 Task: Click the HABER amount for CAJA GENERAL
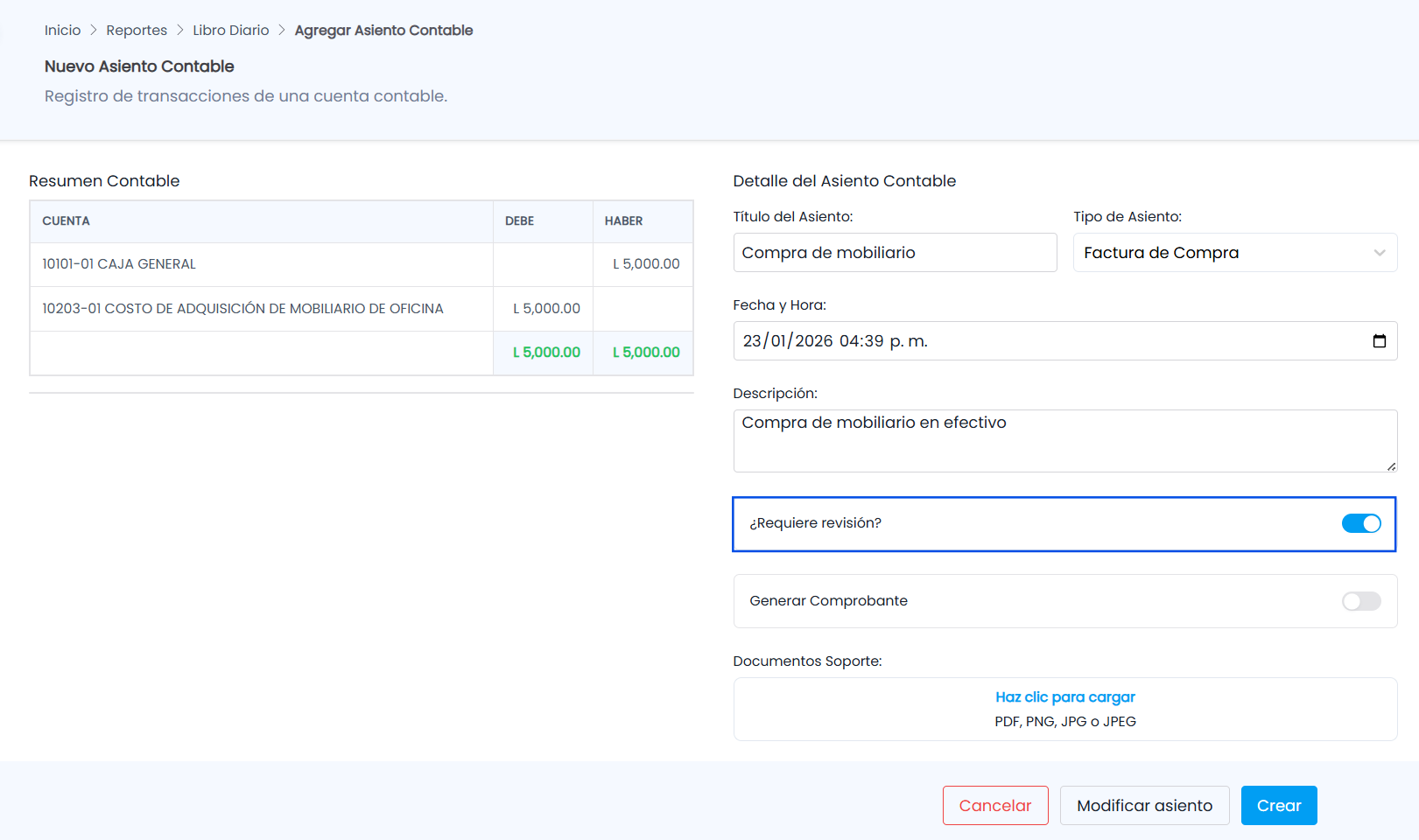coord(646,264)
